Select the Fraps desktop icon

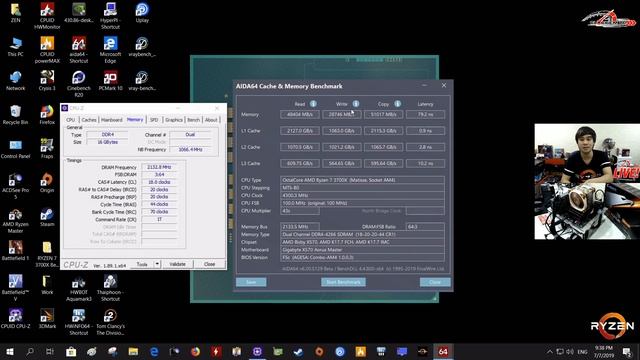pos(47,148)
